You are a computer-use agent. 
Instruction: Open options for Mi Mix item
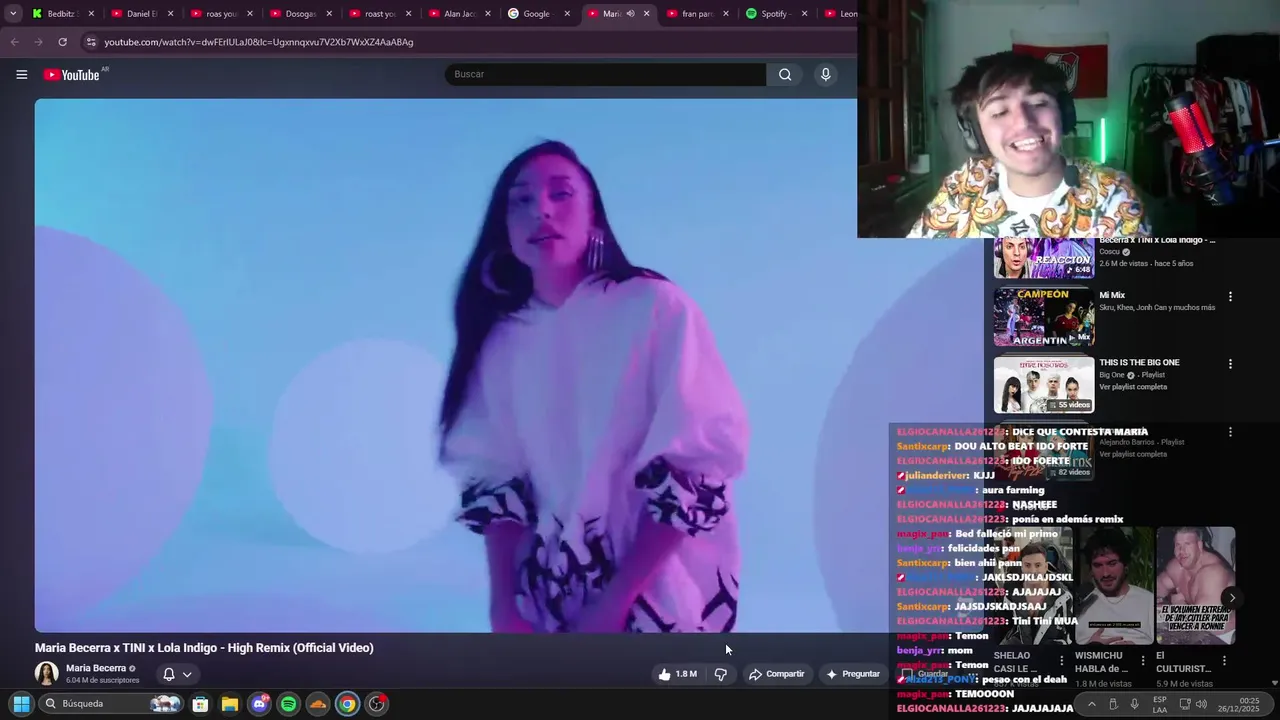coord(1230,297)
